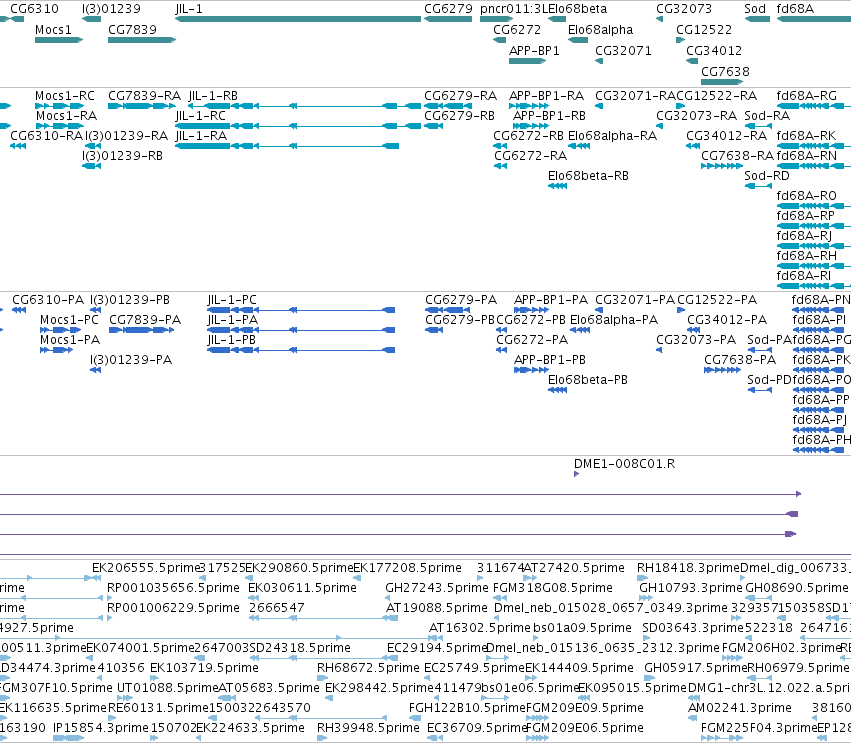851x743 pixels.
Task: Click EST GH27243.5prime
Action: [436, 588]
